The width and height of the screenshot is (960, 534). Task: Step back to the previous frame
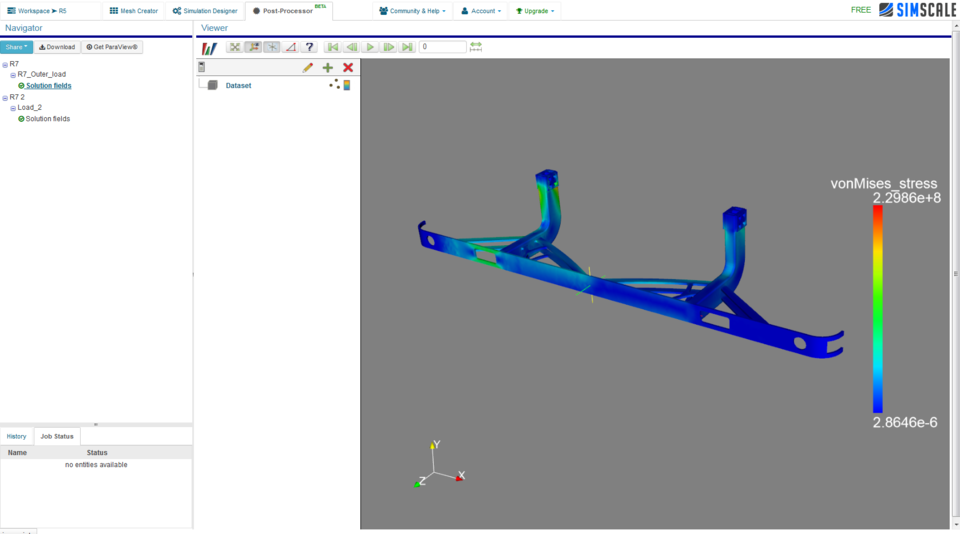tap(351, 47)
